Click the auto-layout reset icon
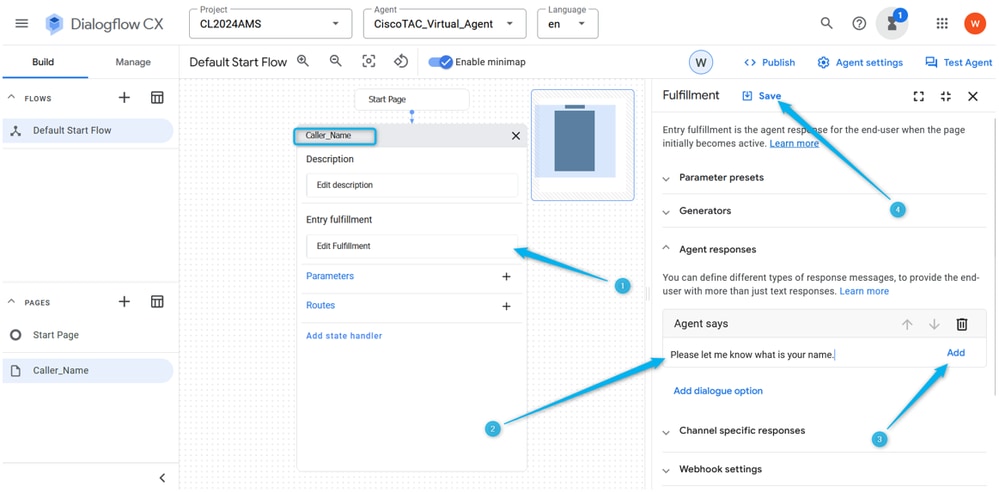The image size is (999, 492). (x=401, y=62)
